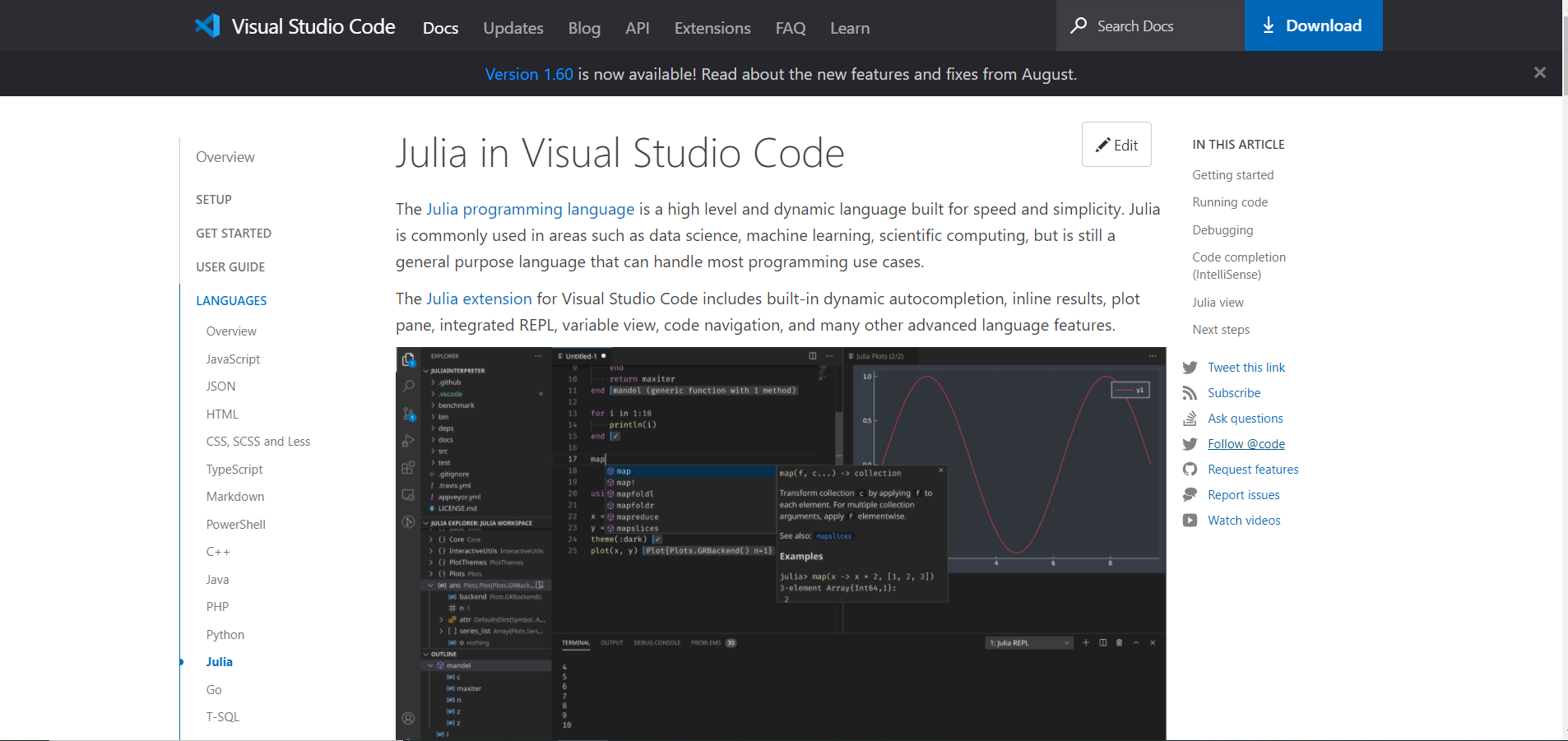Open the Go language page

click(214, 690)
